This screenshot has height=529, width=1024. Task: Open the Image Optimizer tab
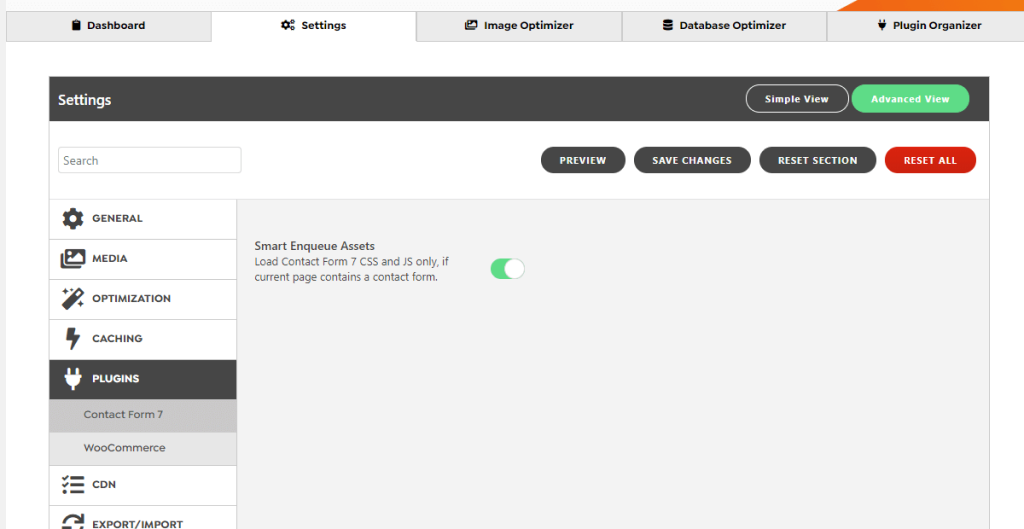(x=519, y=26)
